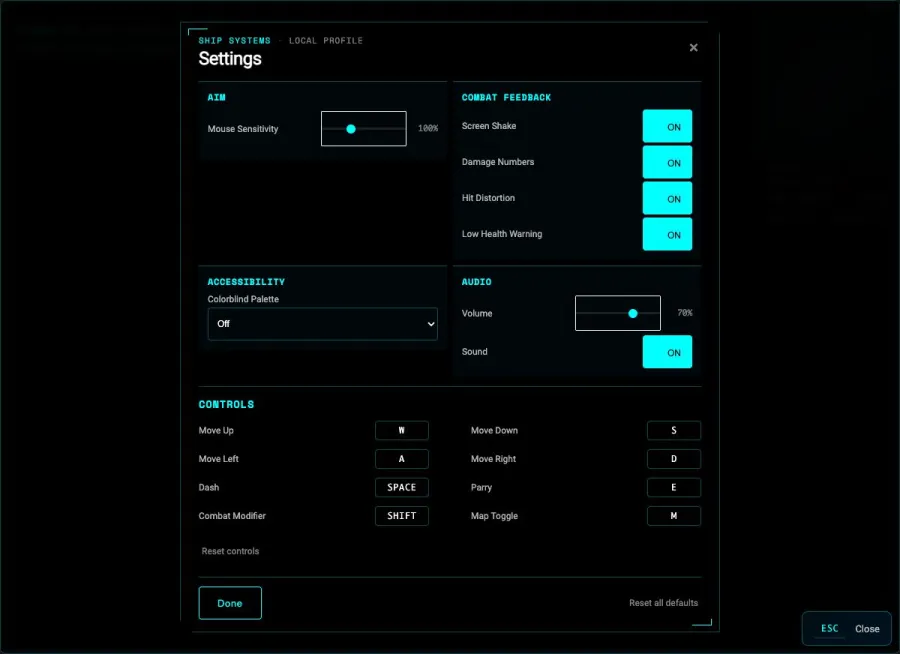Click the Mouse Sensitivity label
Screen dimensions: 900x654
coord(243,129)
